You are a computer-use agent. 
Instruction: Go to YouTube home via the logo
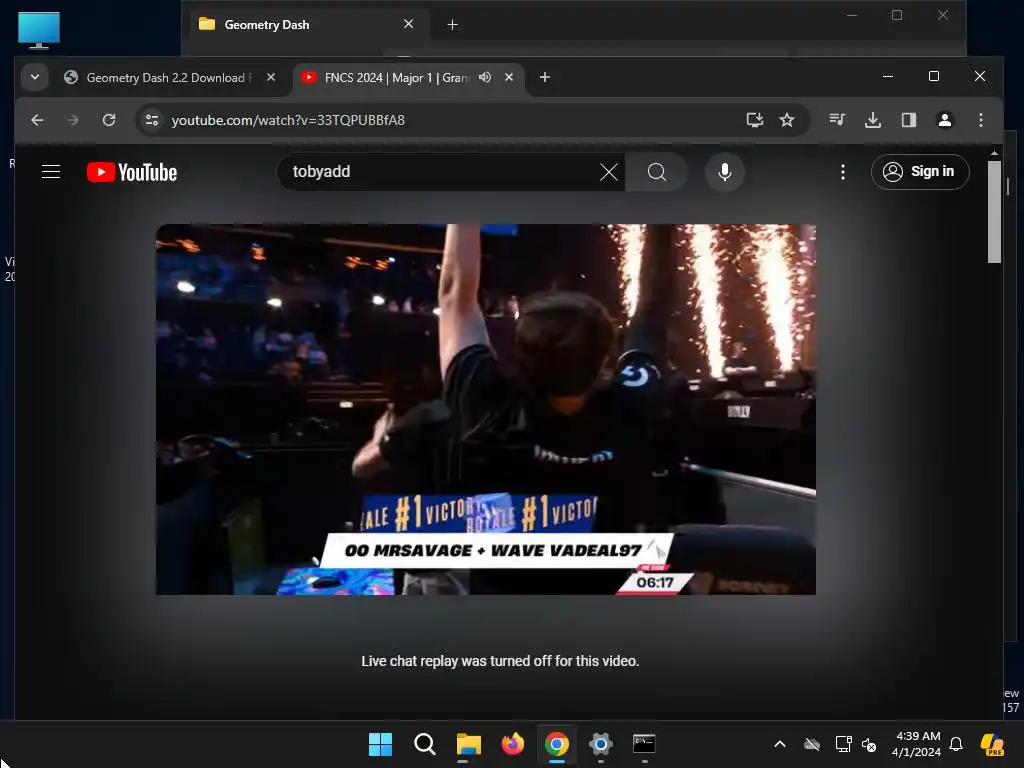tap(132, 172)
